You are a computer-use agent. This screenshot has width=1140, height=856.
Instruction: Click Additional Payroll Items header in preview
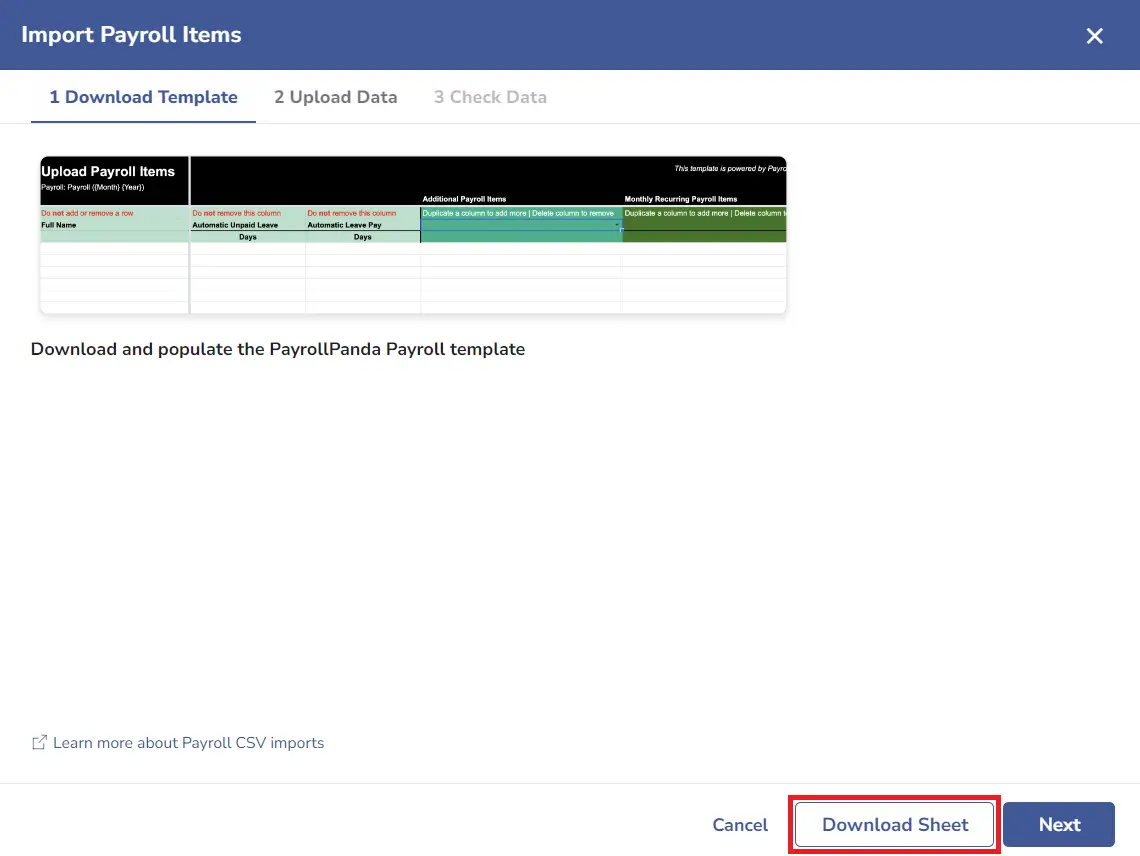click(464, 199)
